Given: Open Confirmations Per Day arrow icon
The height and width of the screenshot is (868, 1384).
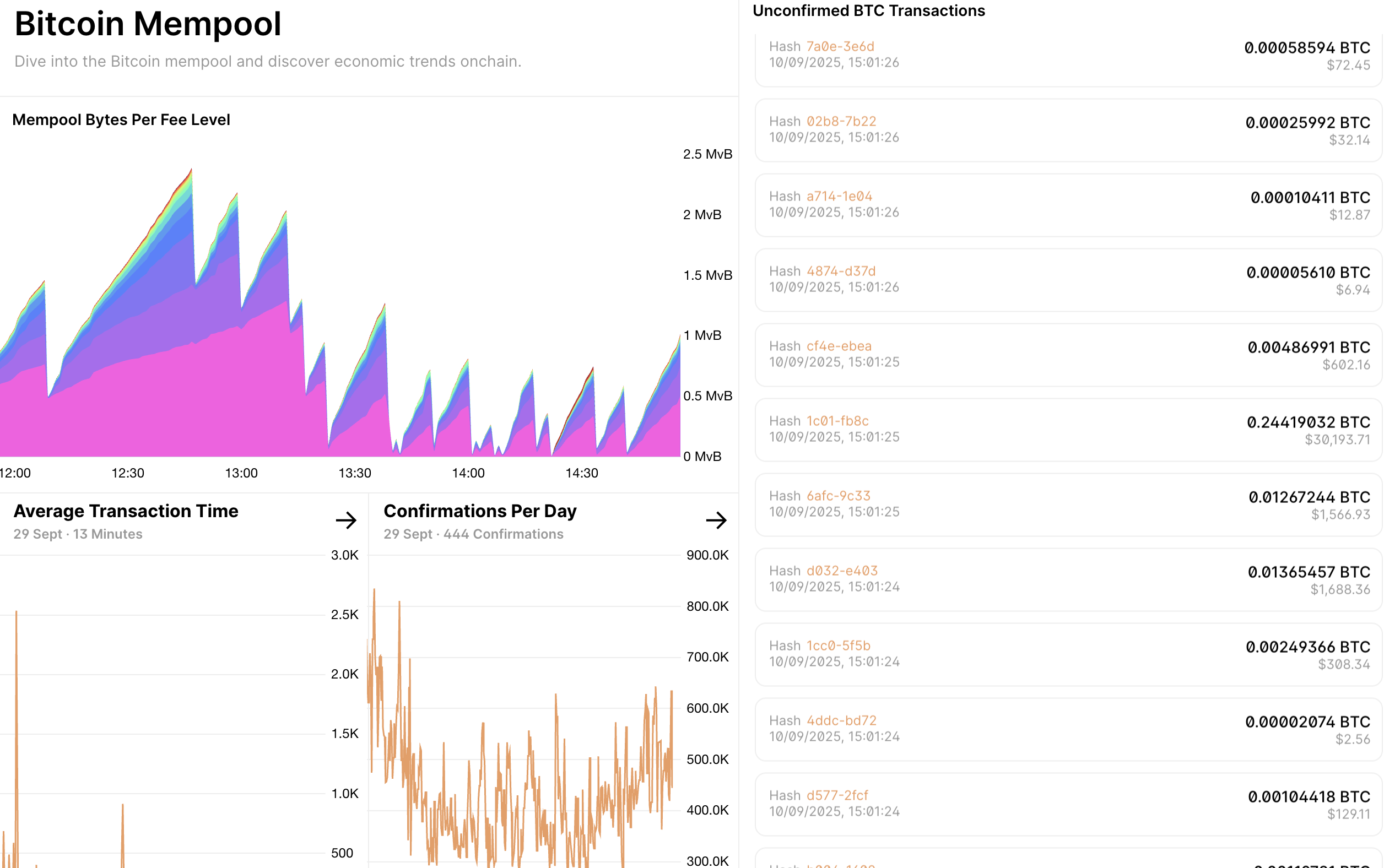Looking at the screenshot, I should coord(716,520).
